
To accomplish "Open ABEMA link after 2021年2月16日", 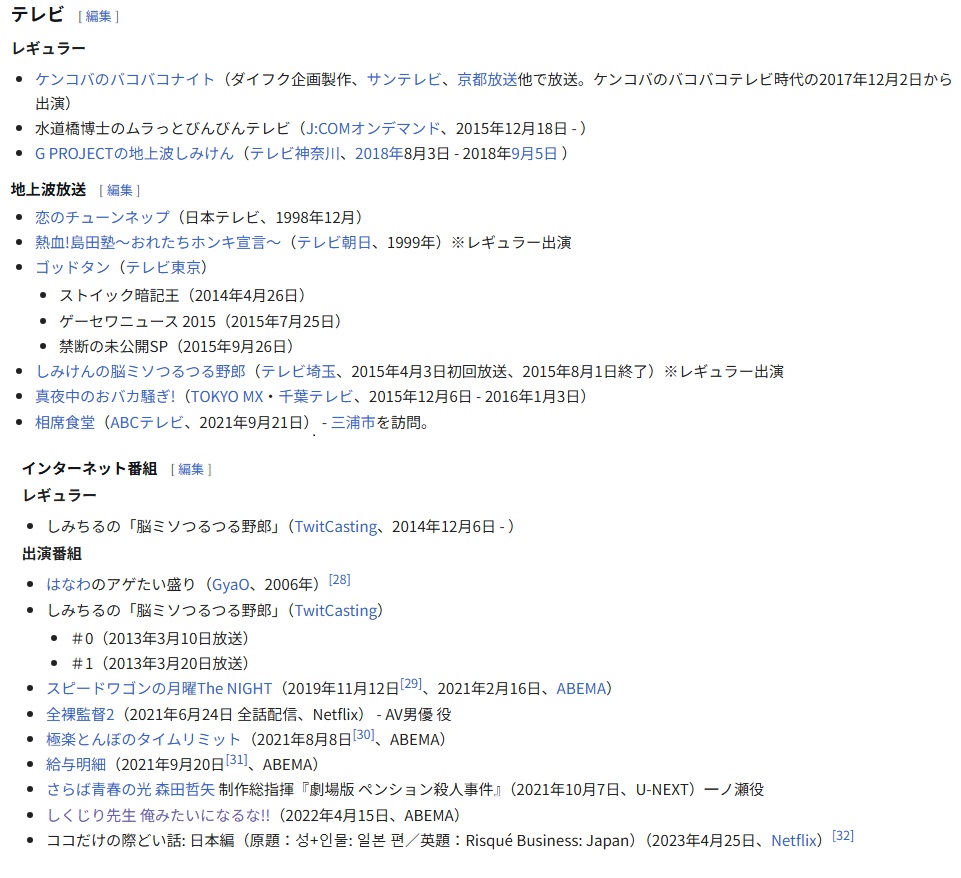I will (581, 689).
